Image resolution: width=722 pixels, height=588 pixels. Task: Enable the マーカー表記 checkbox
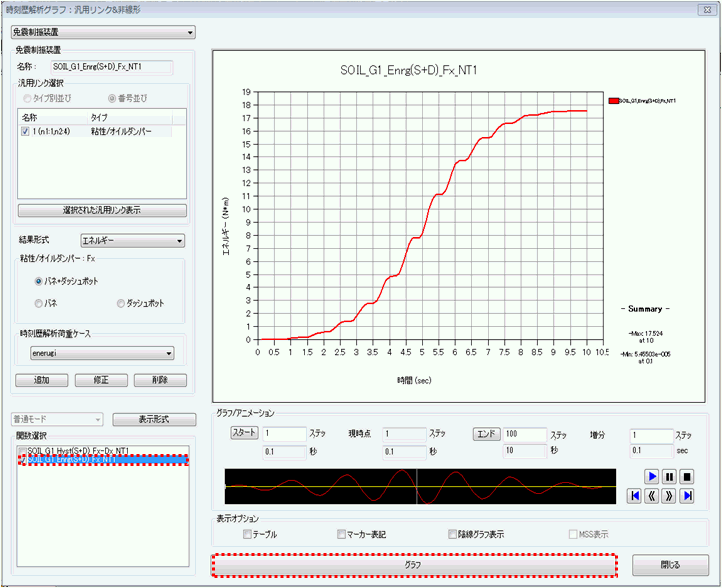pos(341,534)
